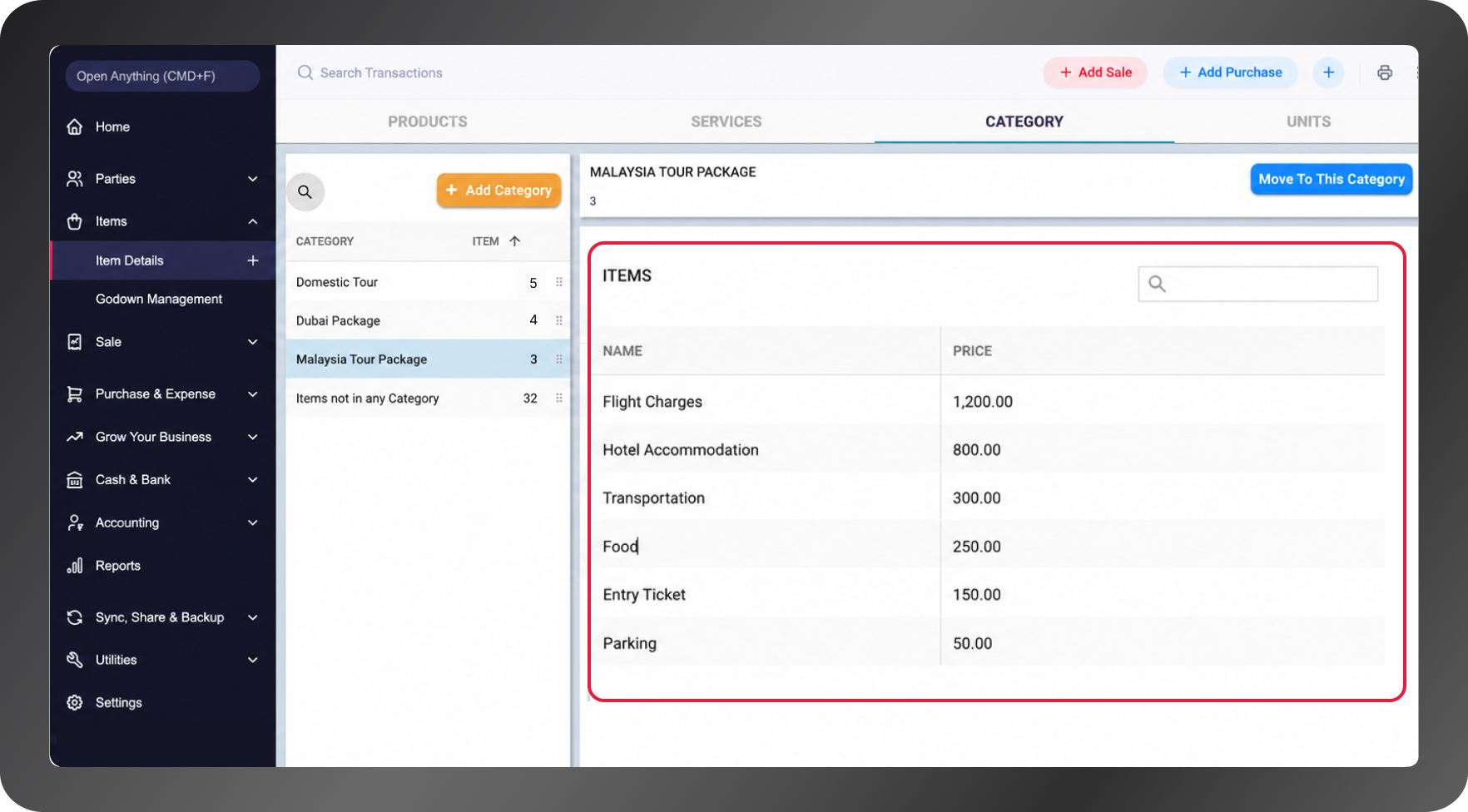Viewport: 1468px width, 812px height.
Task: Click the Items bag icon
Action: pyautogui.click(x=75, y=221)
